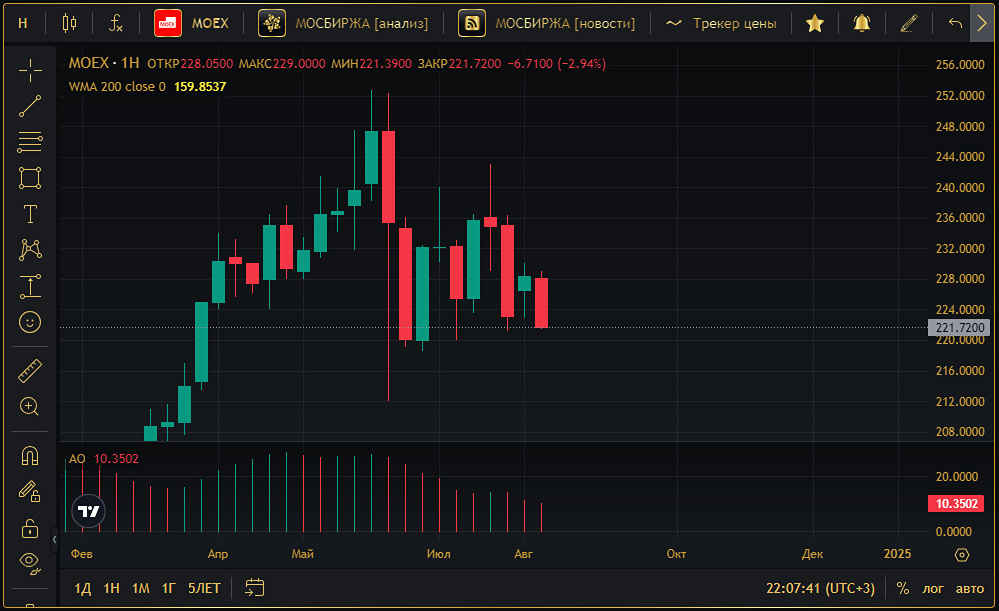
Task: Open the H timeframe selector
Action: [x=23, y=24]
